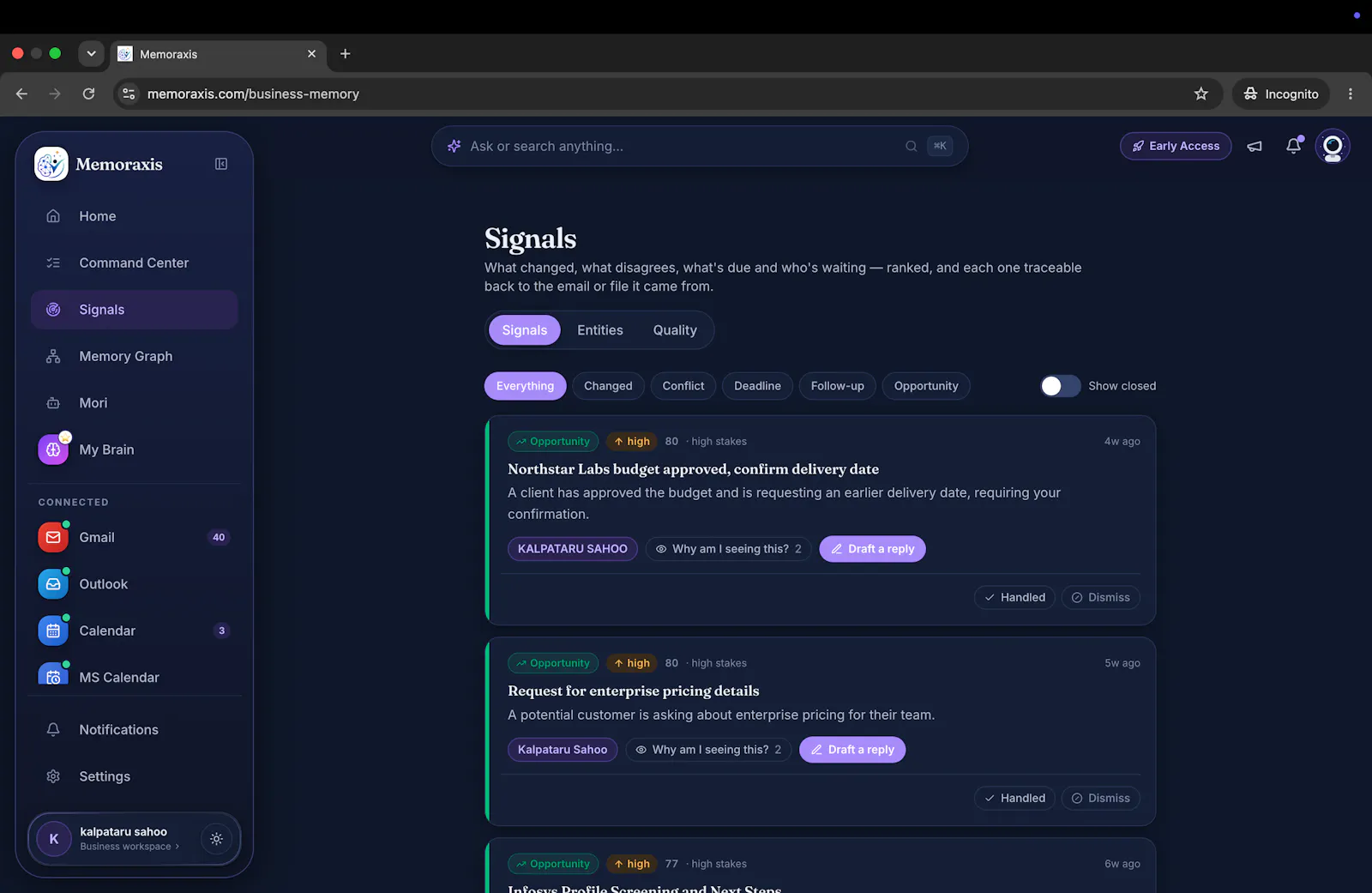
Task: Switch to the Signals tab
Action: point(525,330)
